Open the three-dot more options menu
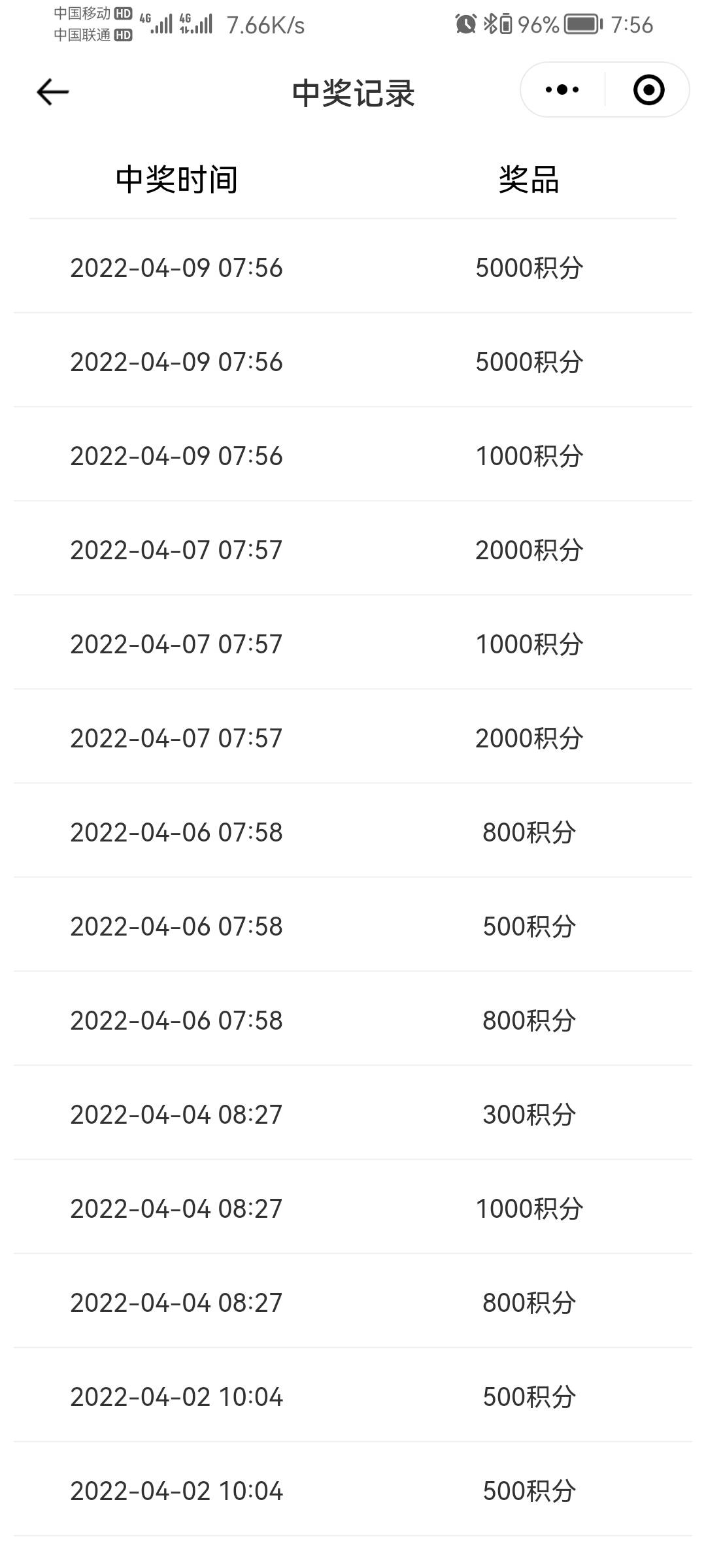This screenshot has height=1568, width=706. [562, 90]
